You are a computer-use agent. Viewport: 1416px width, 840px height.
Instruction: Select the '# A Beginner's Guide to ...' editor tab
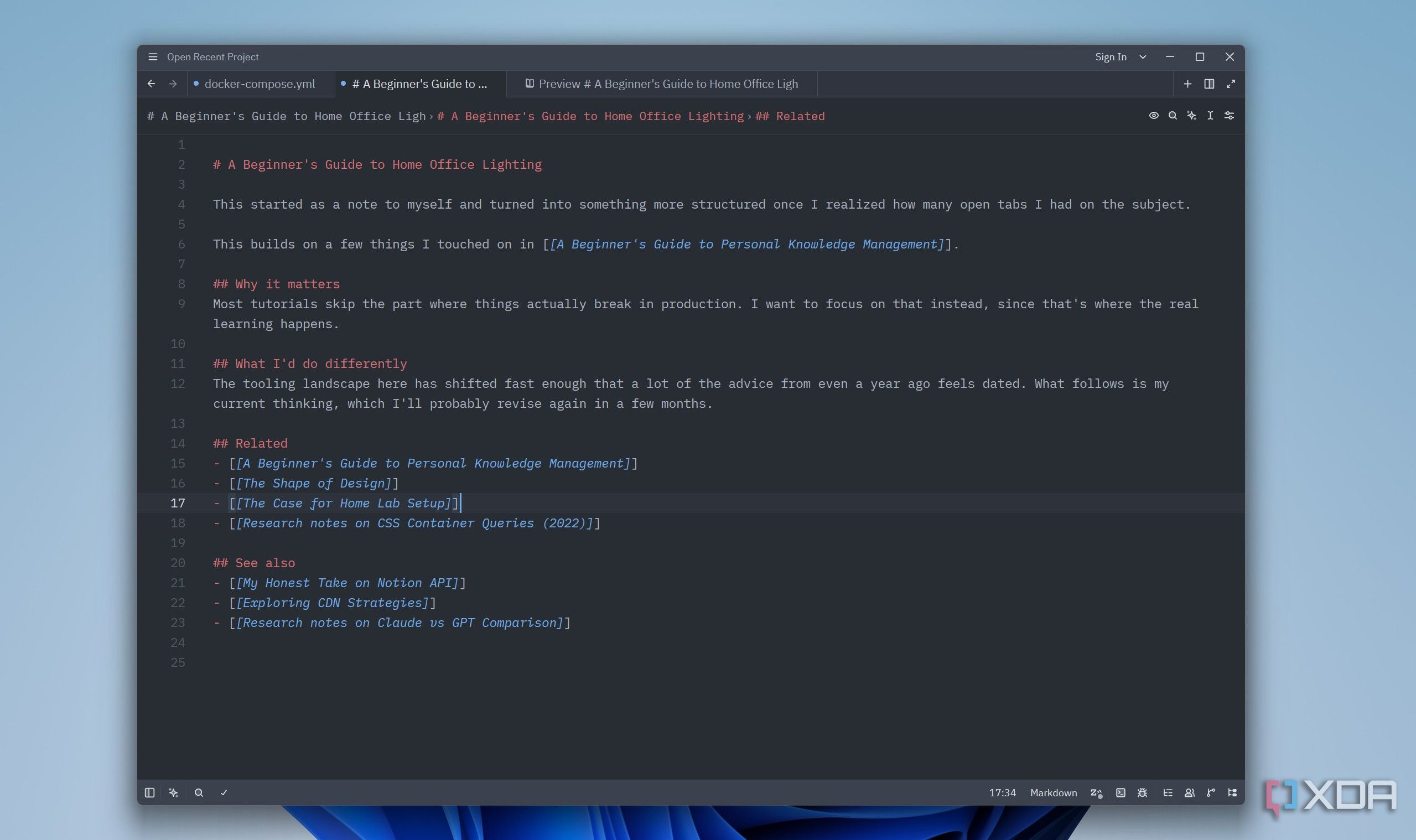point(419,84)
